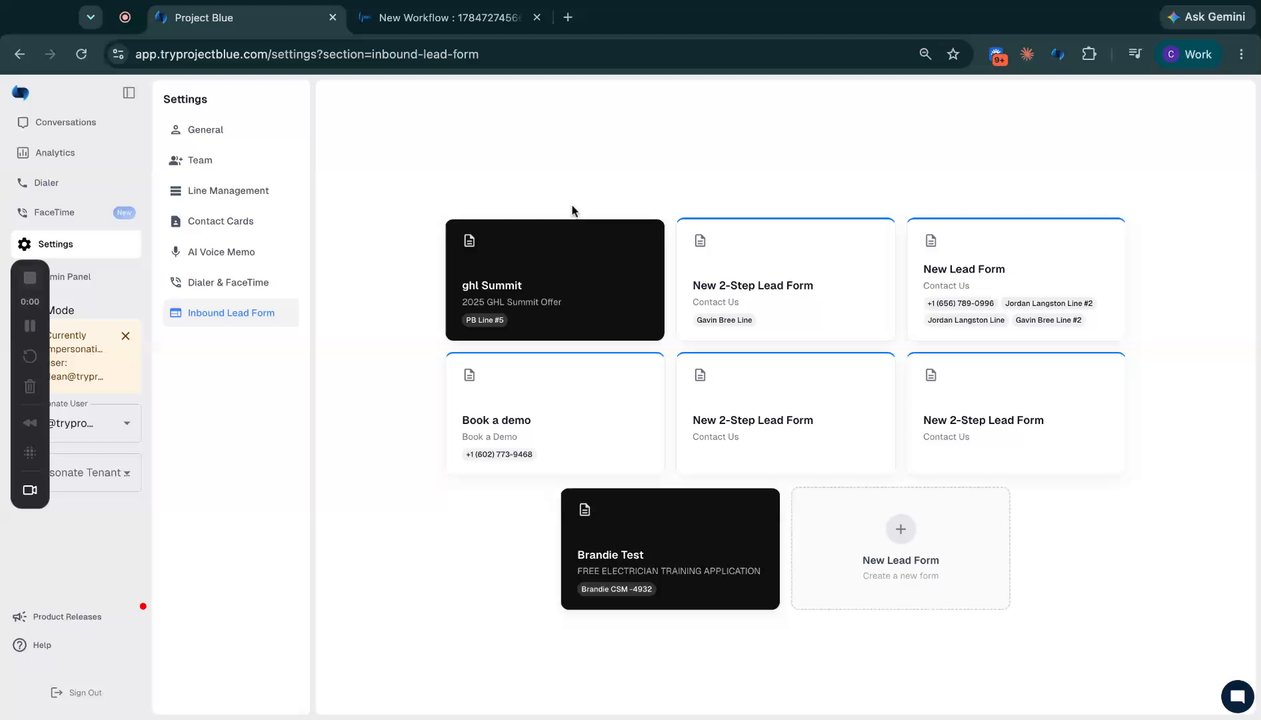Dismiss the impersonation notice with the X
Screen dimensions: 1261x720
(125, 336)
